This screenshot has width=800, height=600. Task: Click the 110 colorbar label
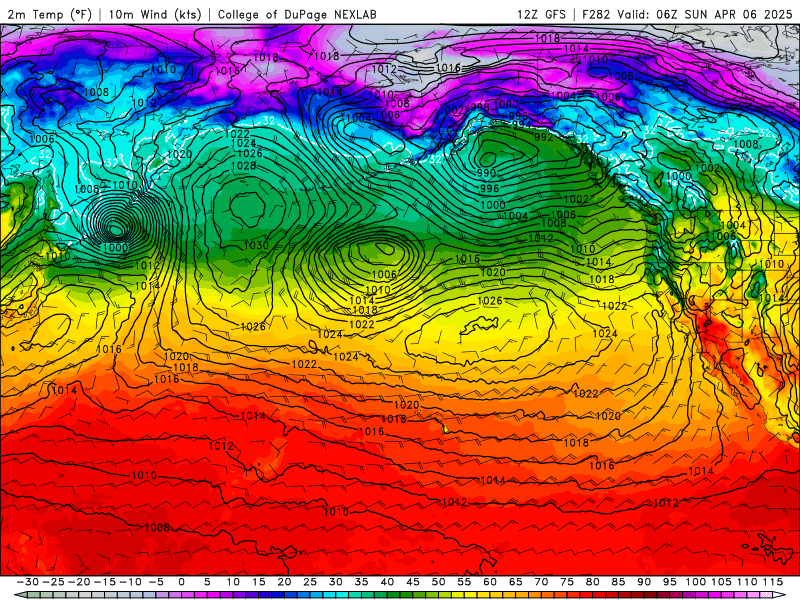[747, 582]
